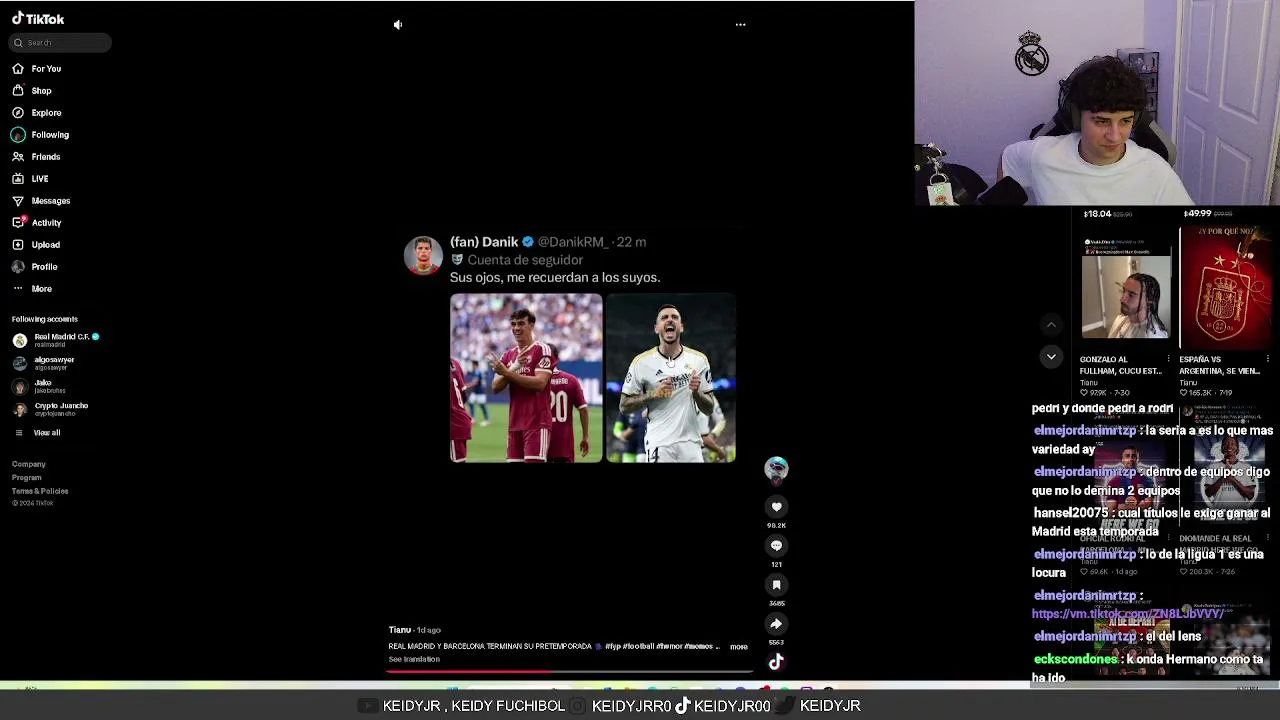This screenshot has width=1280, height=720.
Task: Click the Search input field
Action: (x=60, y=43)
